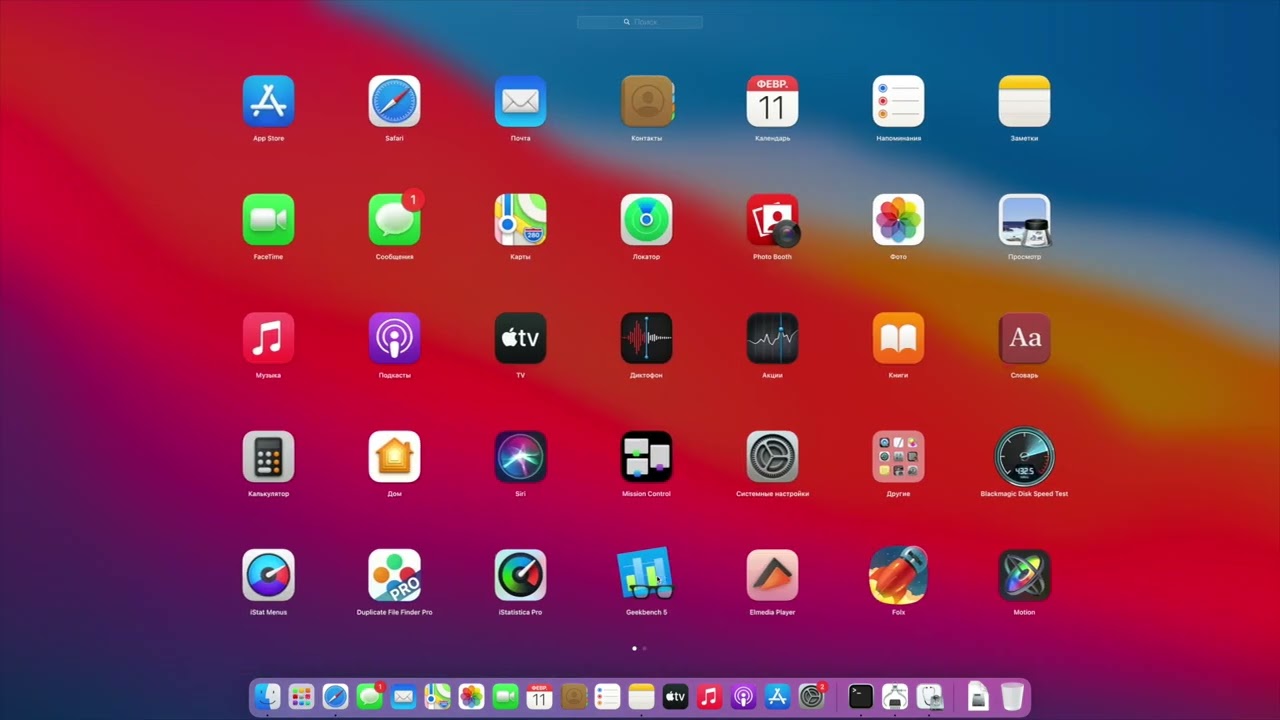Open Music from the Dock
The width and height of the screenshot is (1280, 720).
pos(709,696)
